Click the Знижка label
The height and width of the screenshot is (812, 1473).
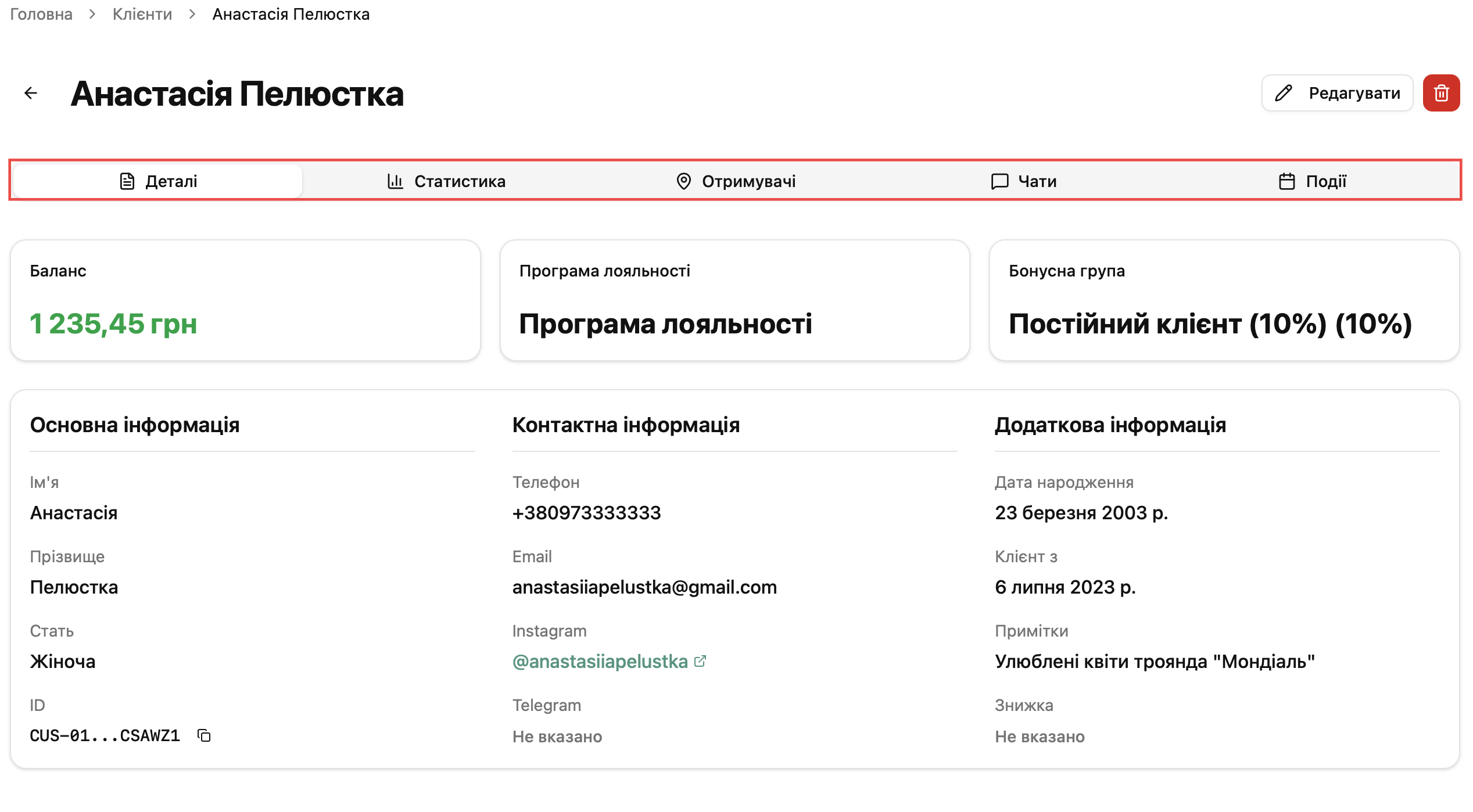(1024, 705)
